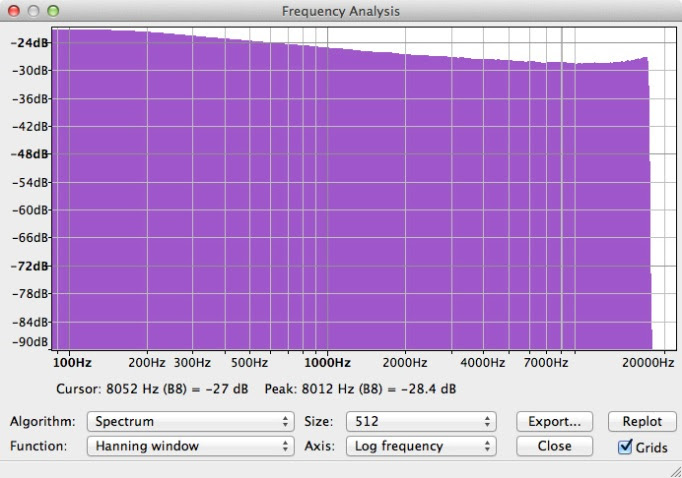Click the yellow minimize window button
The image size is (682, 478).
pyautogui.click(x=33, y=11)
